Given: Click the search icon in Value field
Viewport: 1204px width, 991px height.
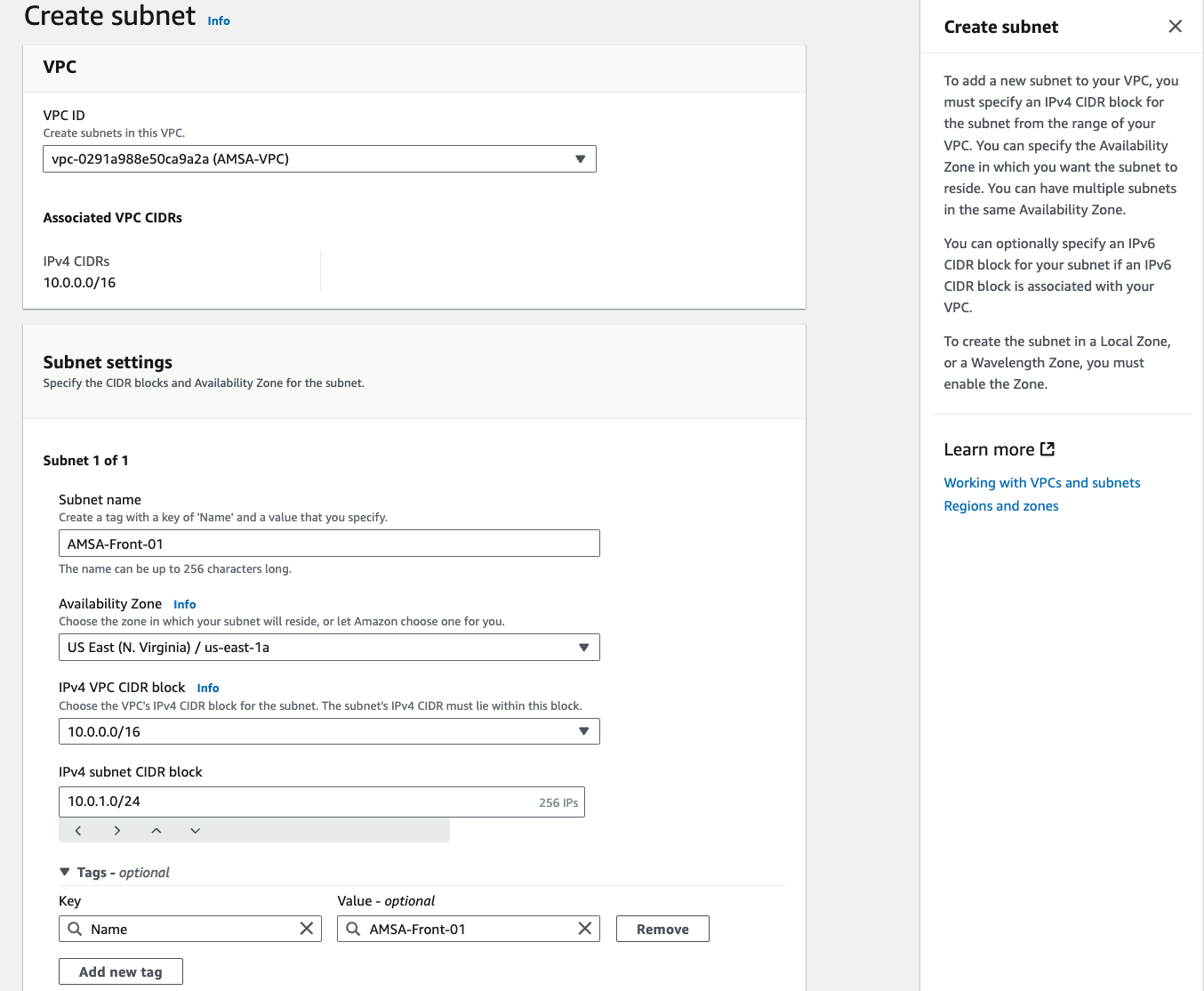Looking at the screenshot, I should click(353, 929).
